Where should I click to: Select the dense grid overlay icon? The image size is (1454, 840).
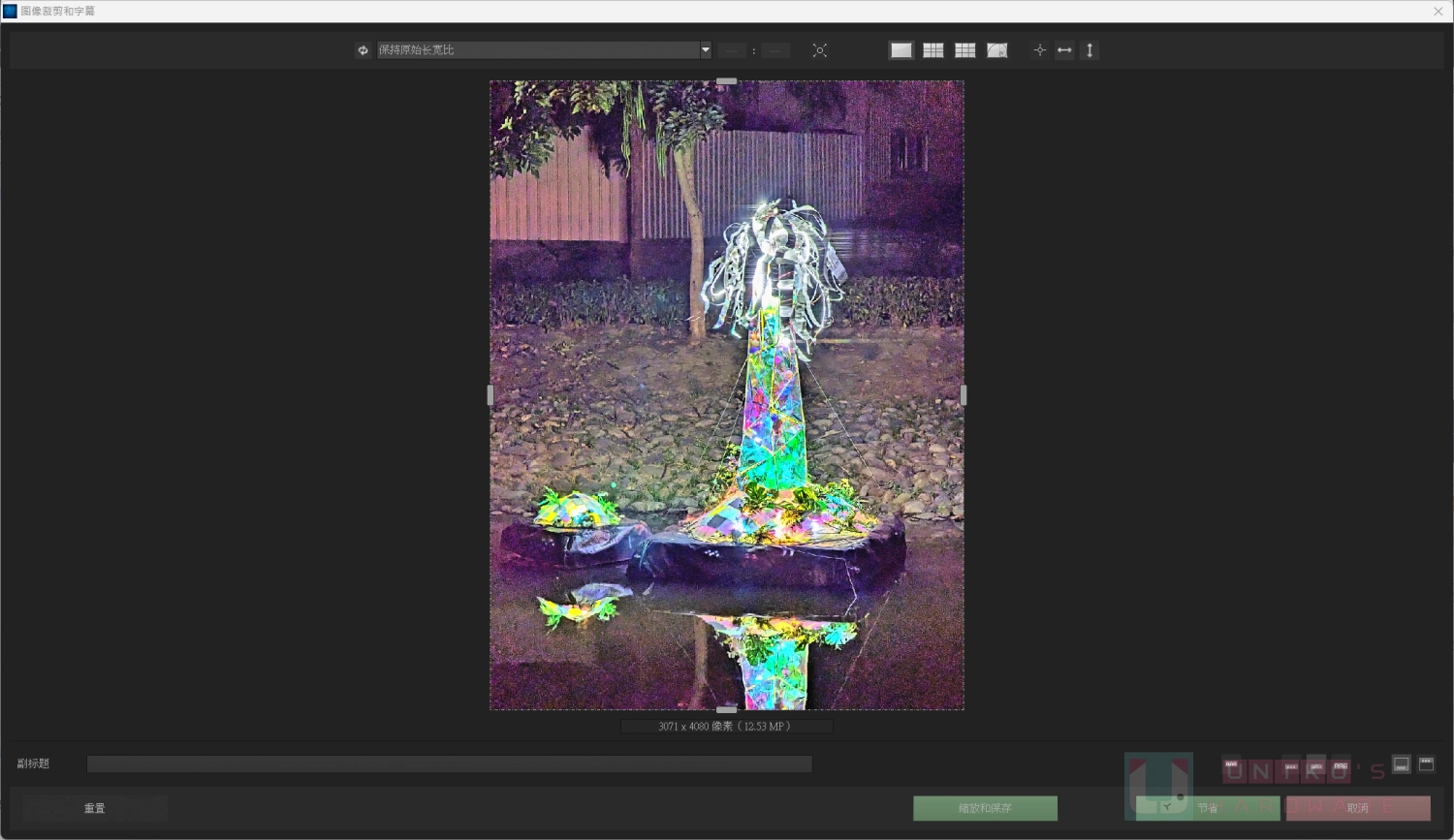tap(965, 50)
